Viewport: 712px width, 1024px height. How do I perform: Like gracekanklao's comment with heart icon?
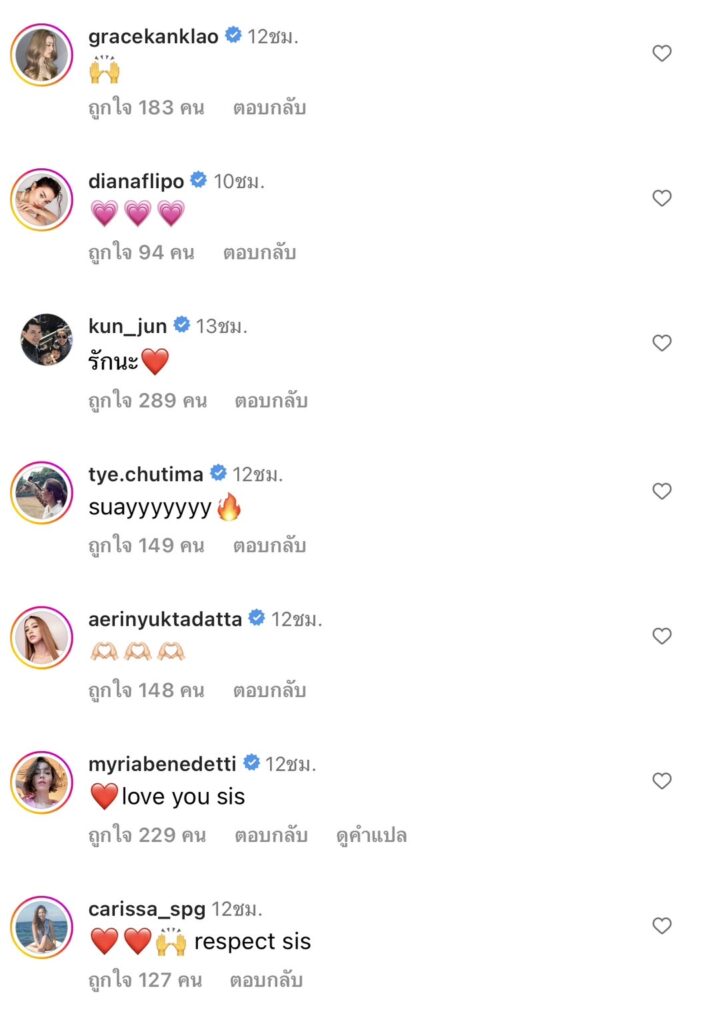pyautogui.click(x=661, y=54)
